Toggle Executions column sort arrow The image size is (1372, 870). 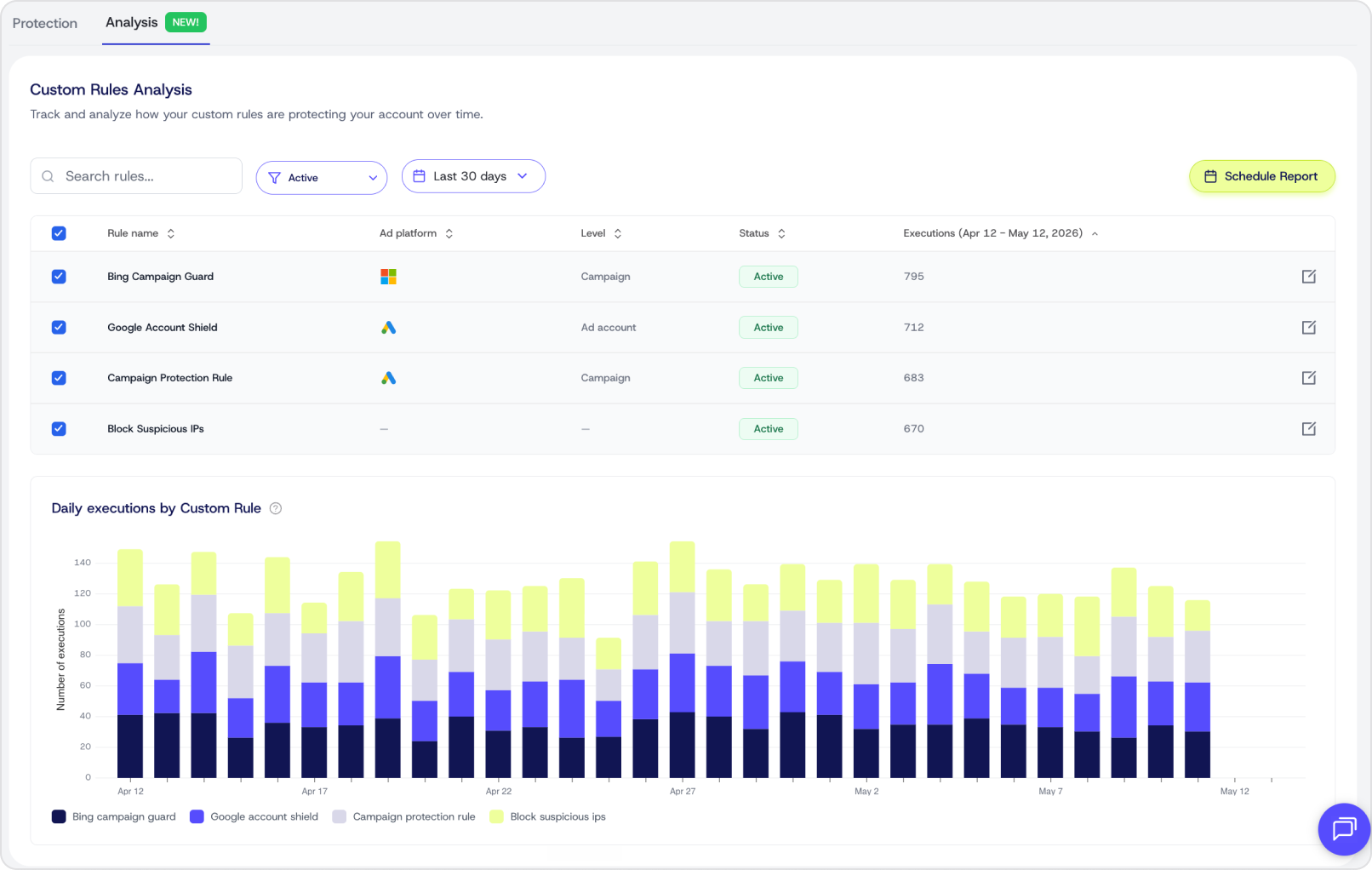[x=1095, y=233]
